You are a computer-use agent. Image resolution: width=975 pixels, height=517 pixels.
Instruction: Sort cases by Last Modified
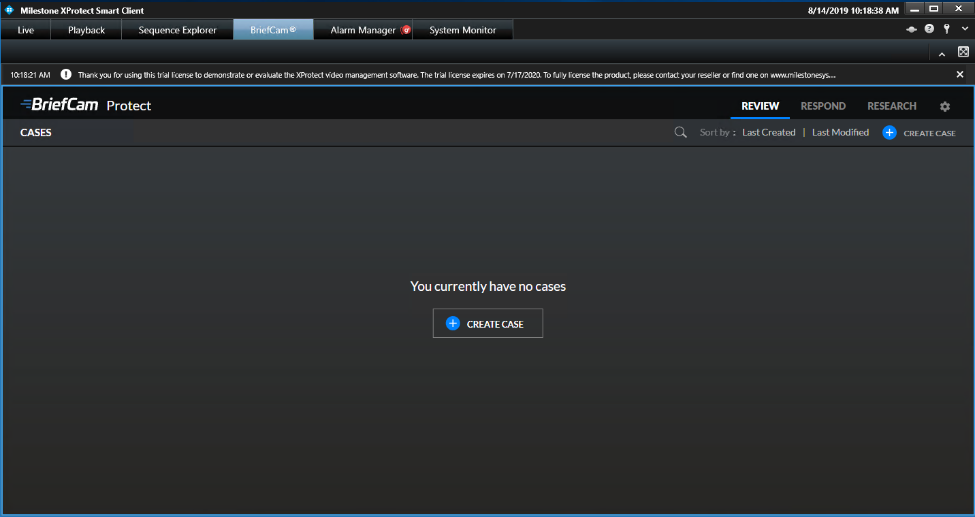pyautogui.click(x=840, y=133)
